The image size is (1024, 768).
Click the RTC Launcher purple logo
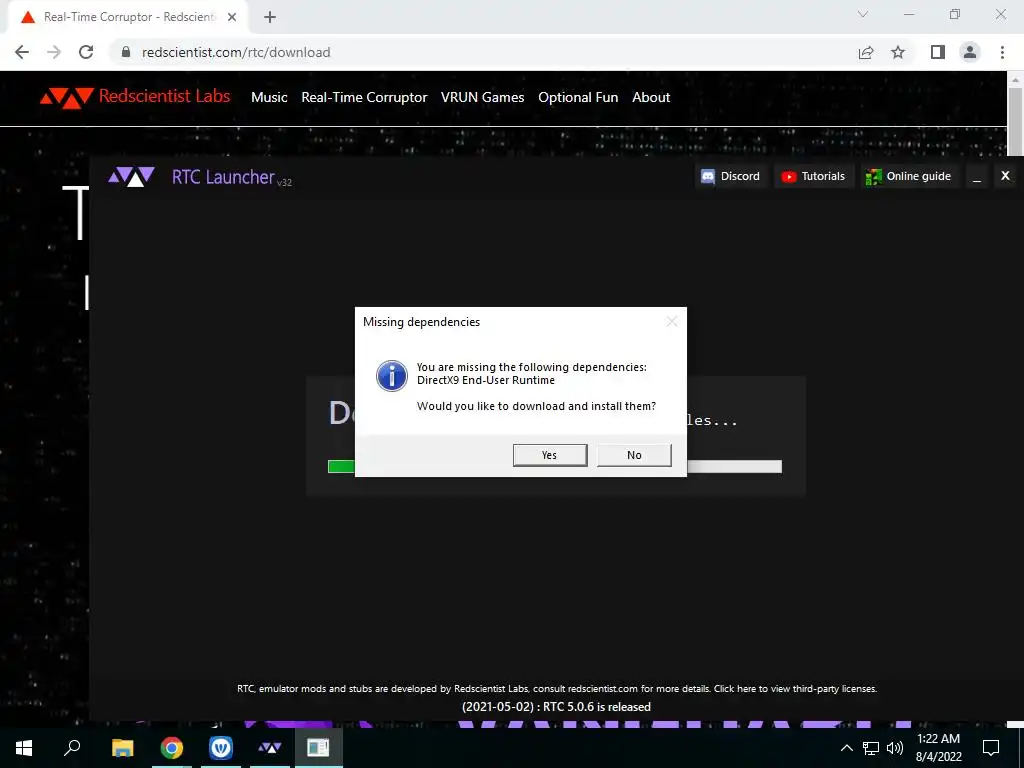(131, 176)
